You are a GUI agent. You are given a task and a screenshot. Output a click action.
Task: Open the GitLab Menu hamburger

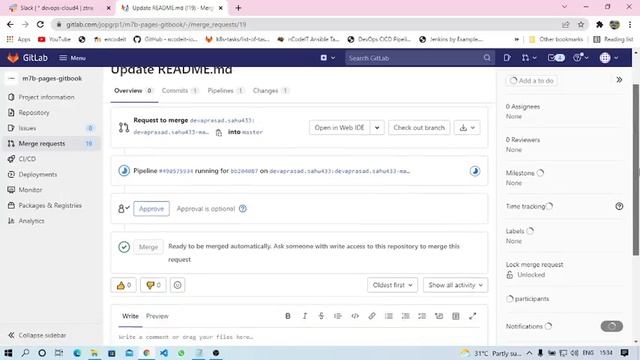coord(72,58)
